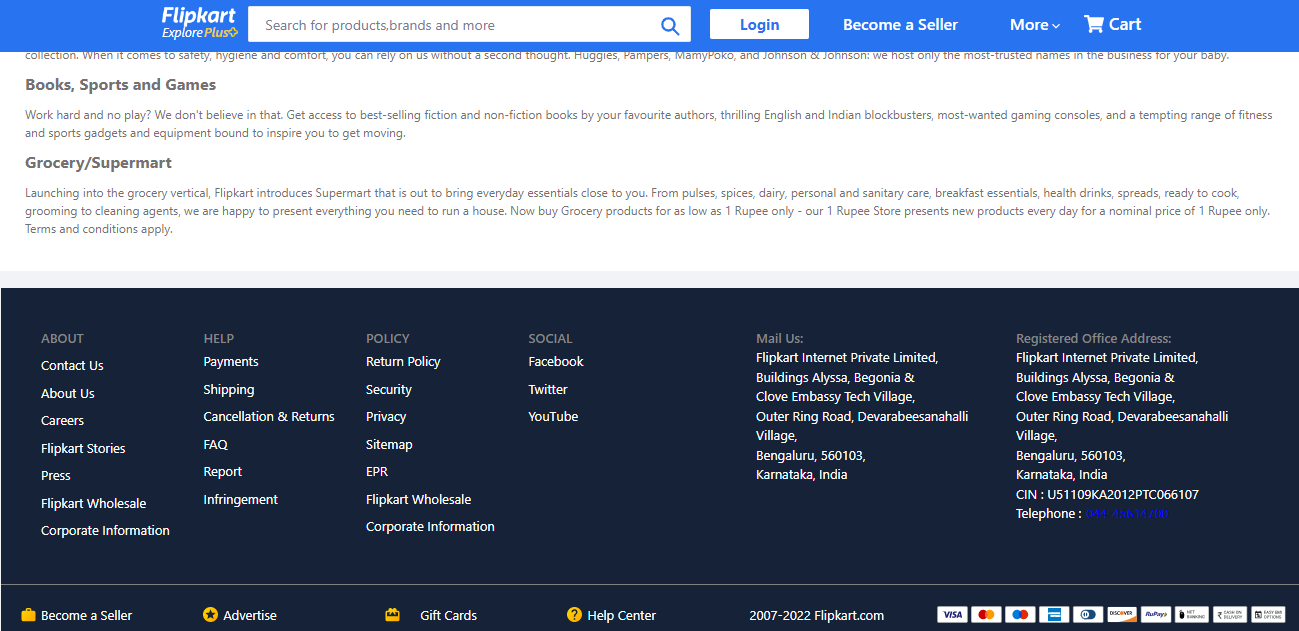The image size is (1299, 631).
Task: Open the Advertise footer link
Action: pos(250,616)
